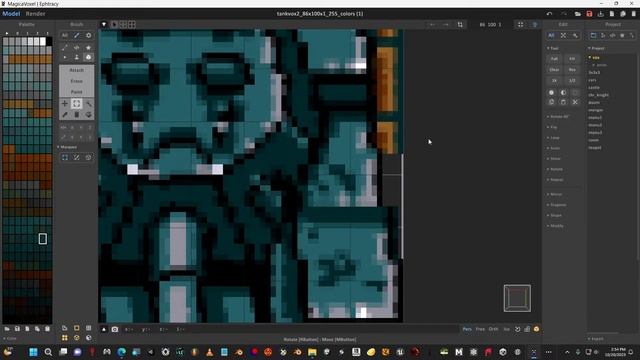Click the undo arrow icon
Image resolution: width=640 pixels, height=360 pixels.
pyautogui.click(x=549, y=14)
